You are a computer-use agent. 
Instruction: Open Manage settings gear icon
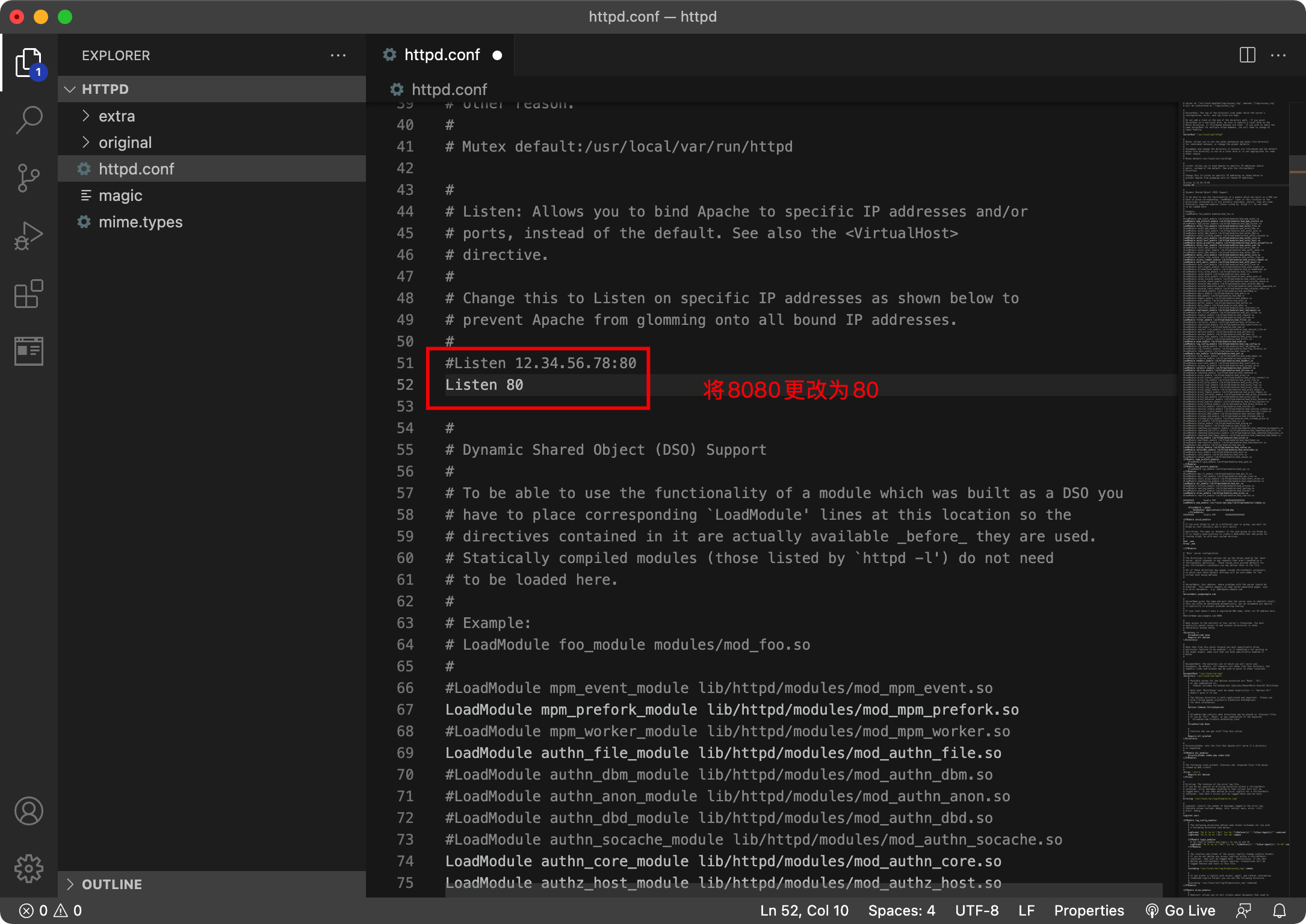coord(29,869)
